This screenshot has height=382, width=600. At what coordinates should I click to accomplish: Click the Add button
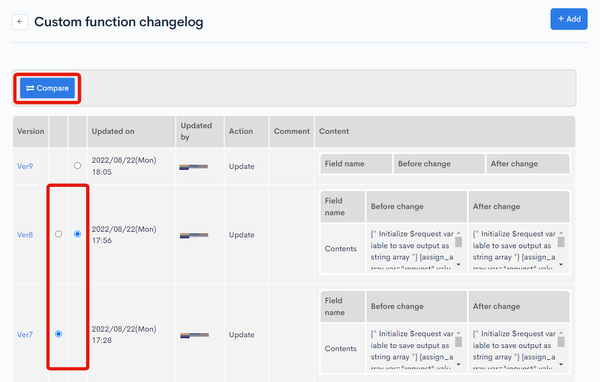pos(569,19)
